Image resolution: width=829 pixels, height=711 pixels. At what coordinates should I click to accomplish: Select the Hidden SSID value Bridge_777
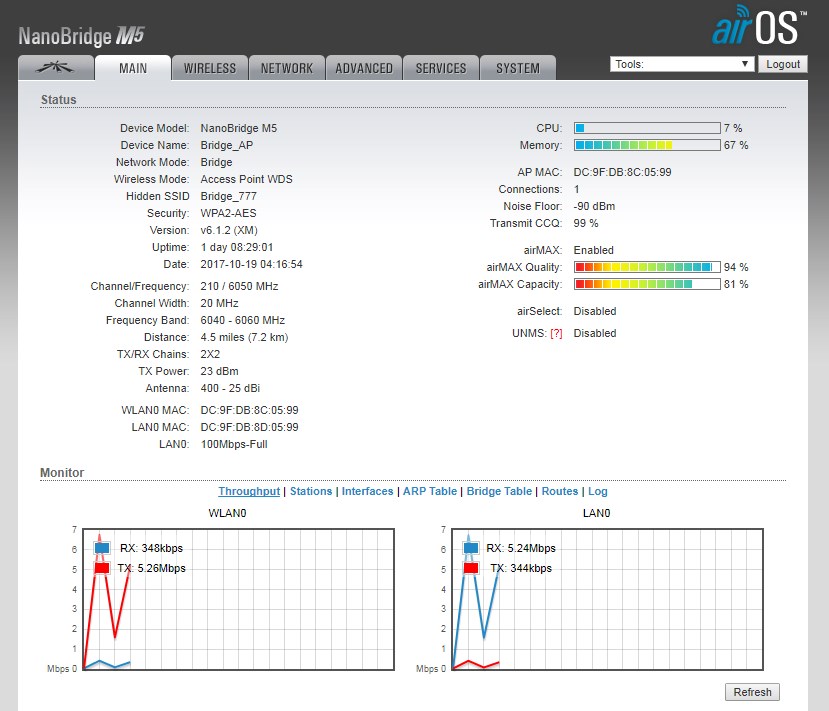(x=228, y=196)
